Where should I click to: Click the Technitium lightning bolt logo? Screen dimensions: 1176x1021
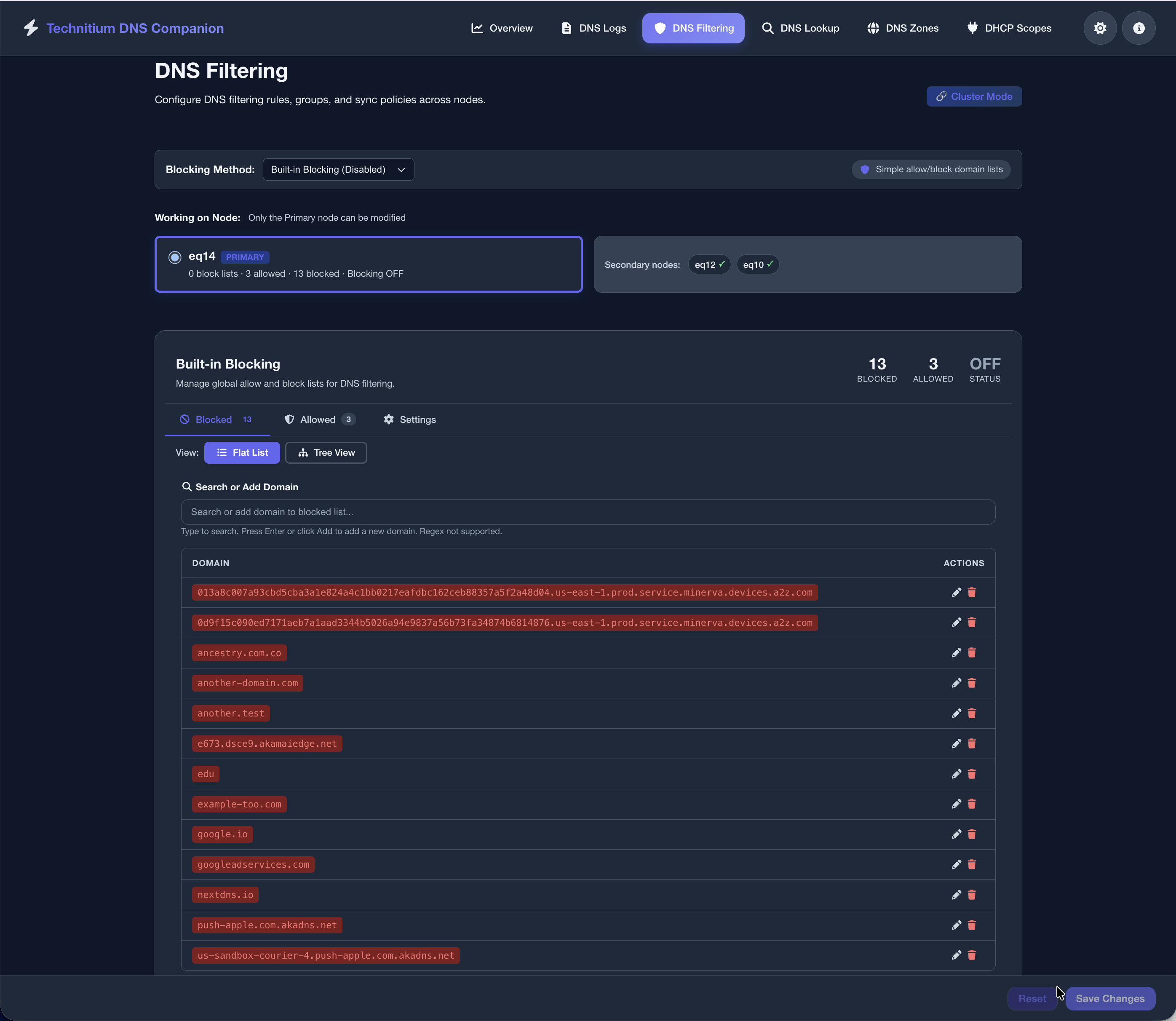(31, 27)
